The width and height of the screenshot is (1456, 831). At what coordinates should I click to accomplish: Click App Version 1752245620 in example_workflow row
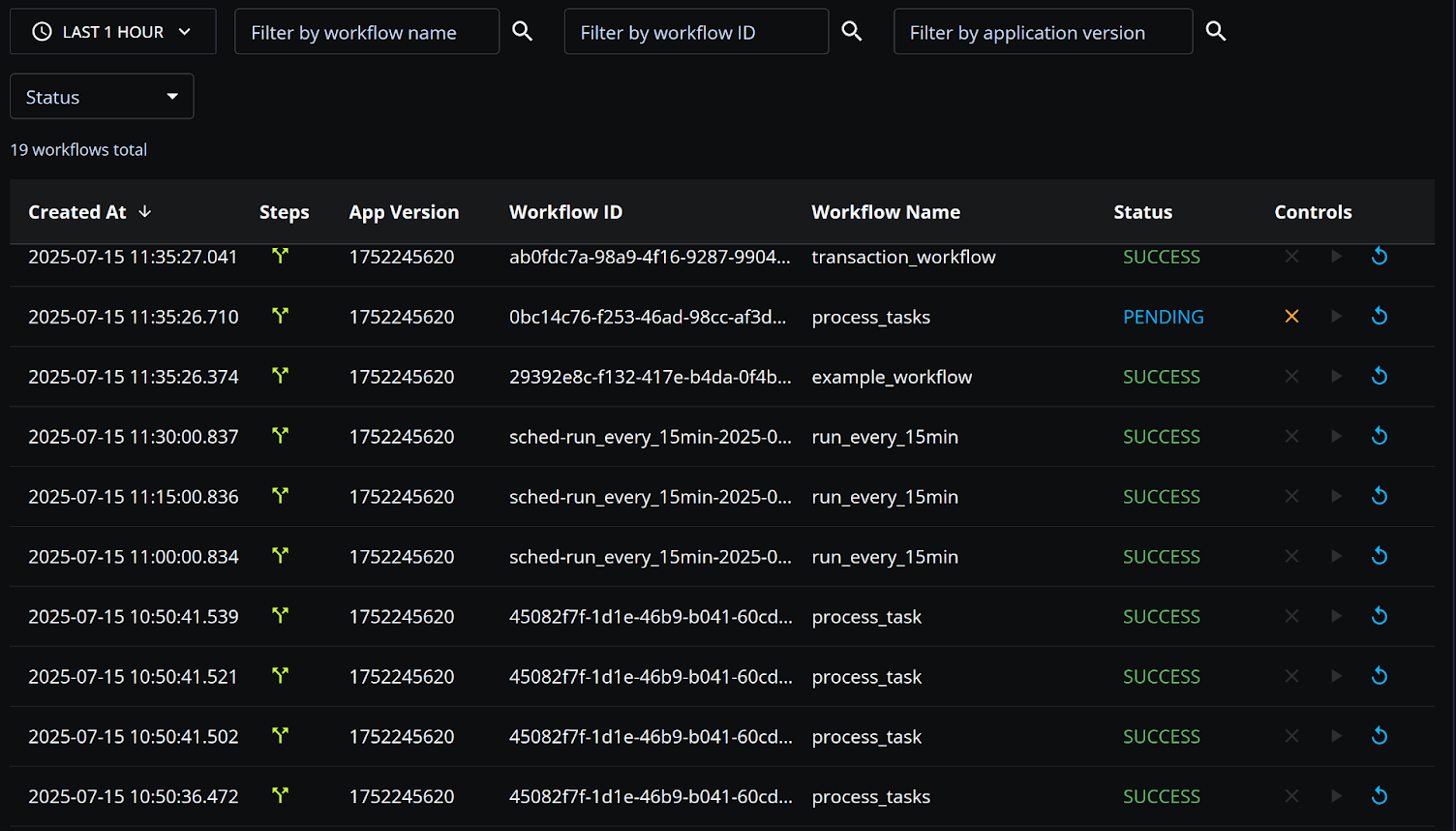402,377
